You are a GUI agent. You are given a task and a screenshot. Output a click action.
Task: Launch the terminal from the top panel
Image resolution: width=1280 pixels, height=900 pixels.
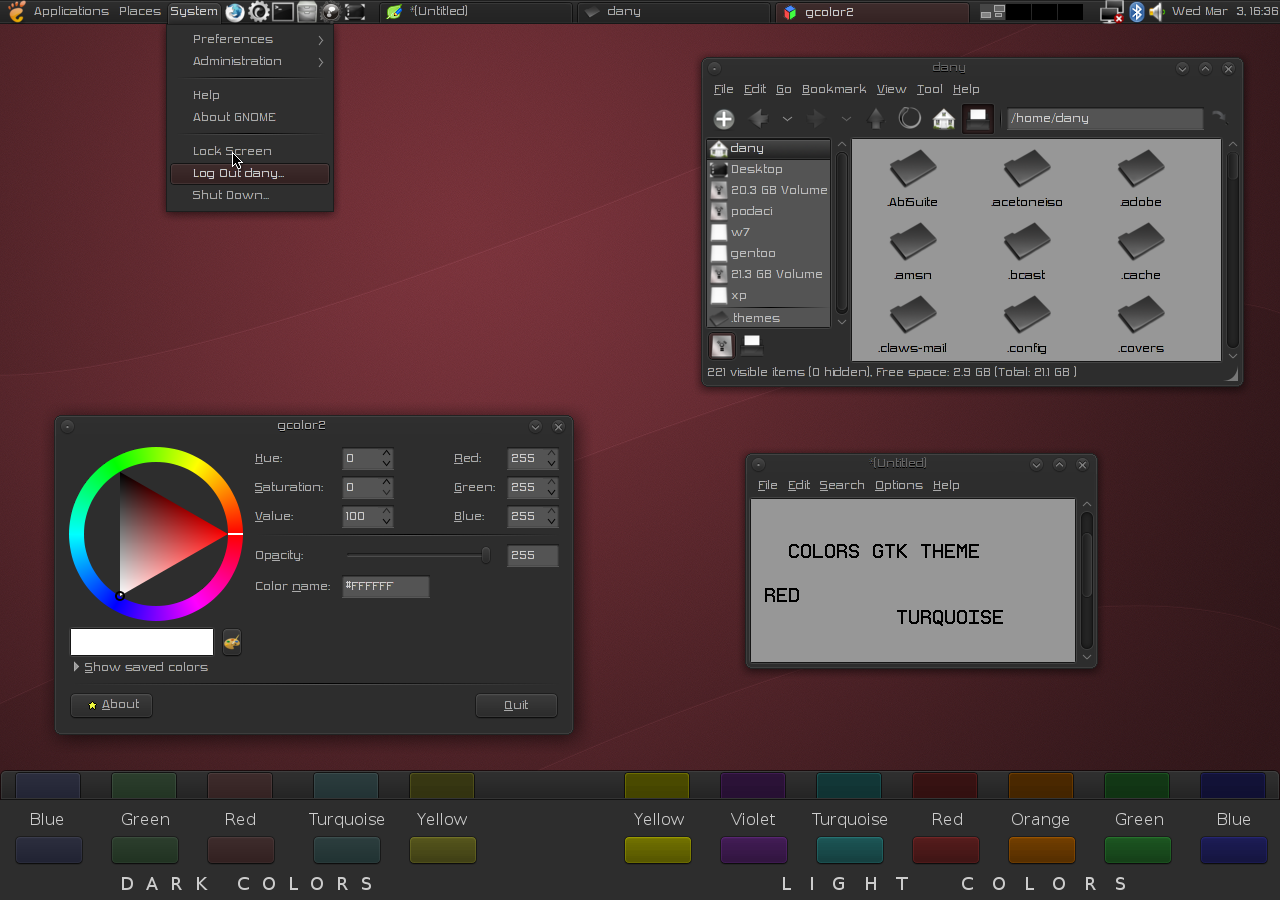283,12
